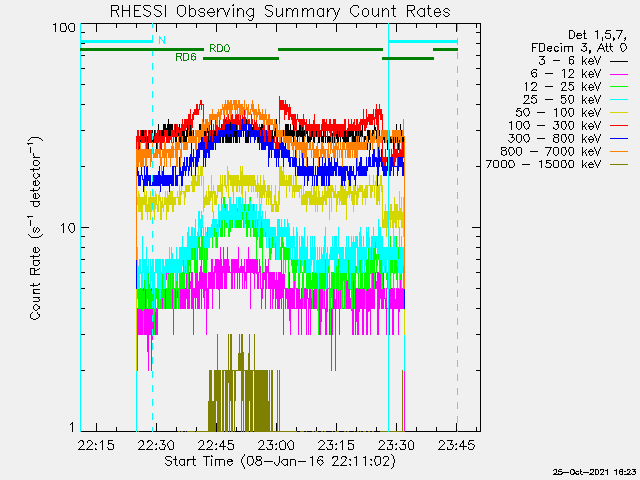Click the 'Det 1,5,7,' legend header
This screenshot has height=480, width=640.
[598, 35]
